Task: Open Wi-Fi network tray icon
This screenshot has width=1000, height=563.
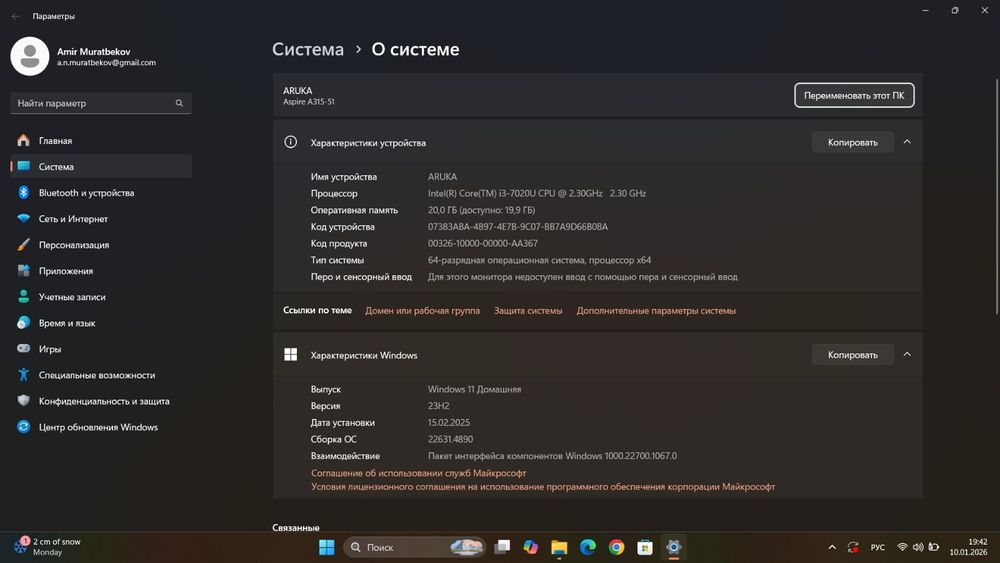Action: [902, 547]
